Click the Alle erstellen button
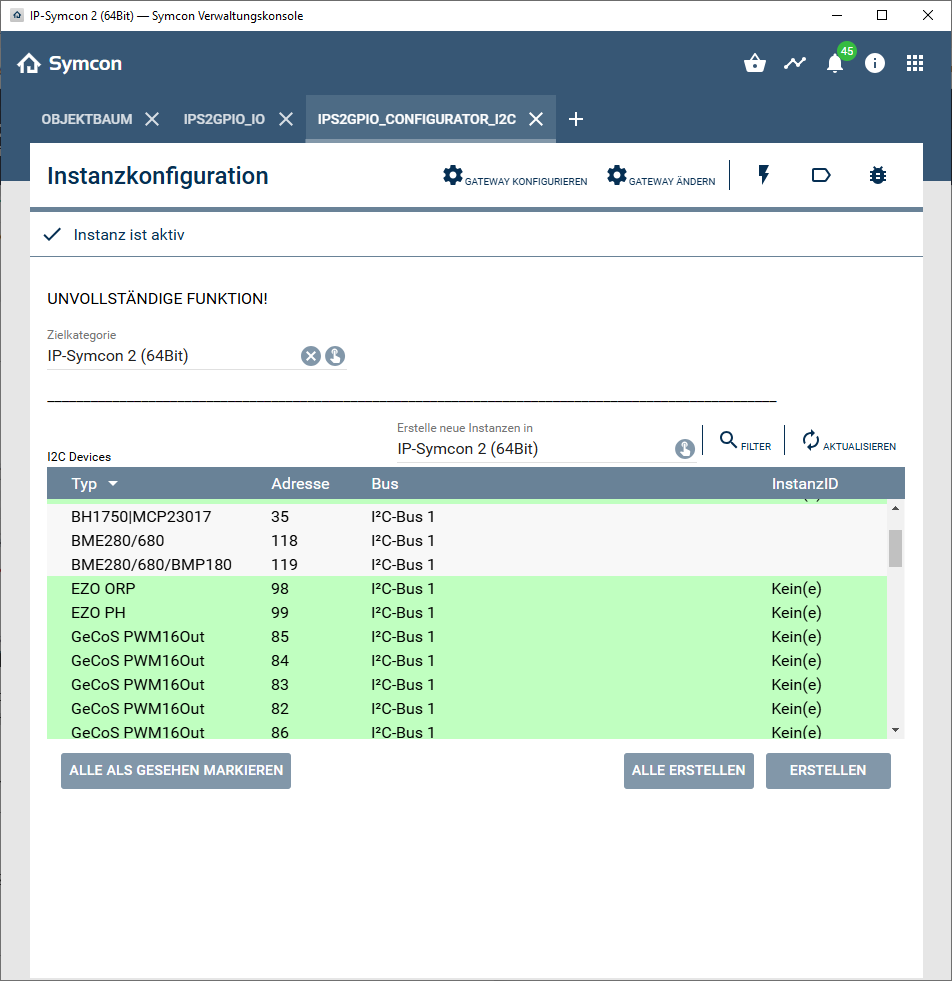The width and height of the screenshot is (952, 981). (689, 771)
